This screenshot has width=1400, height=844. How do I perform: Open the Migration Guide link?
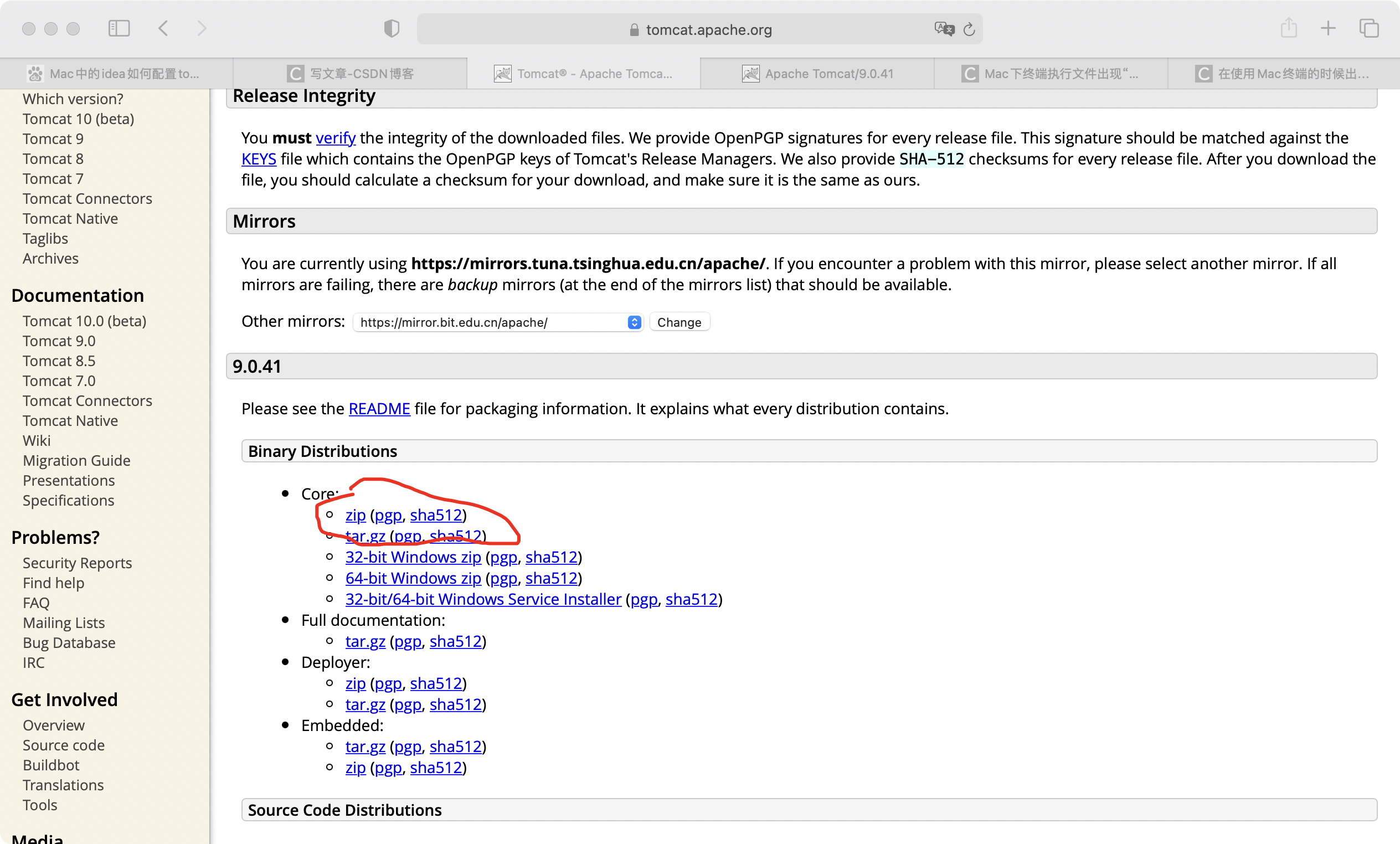(x=77, y=460)
